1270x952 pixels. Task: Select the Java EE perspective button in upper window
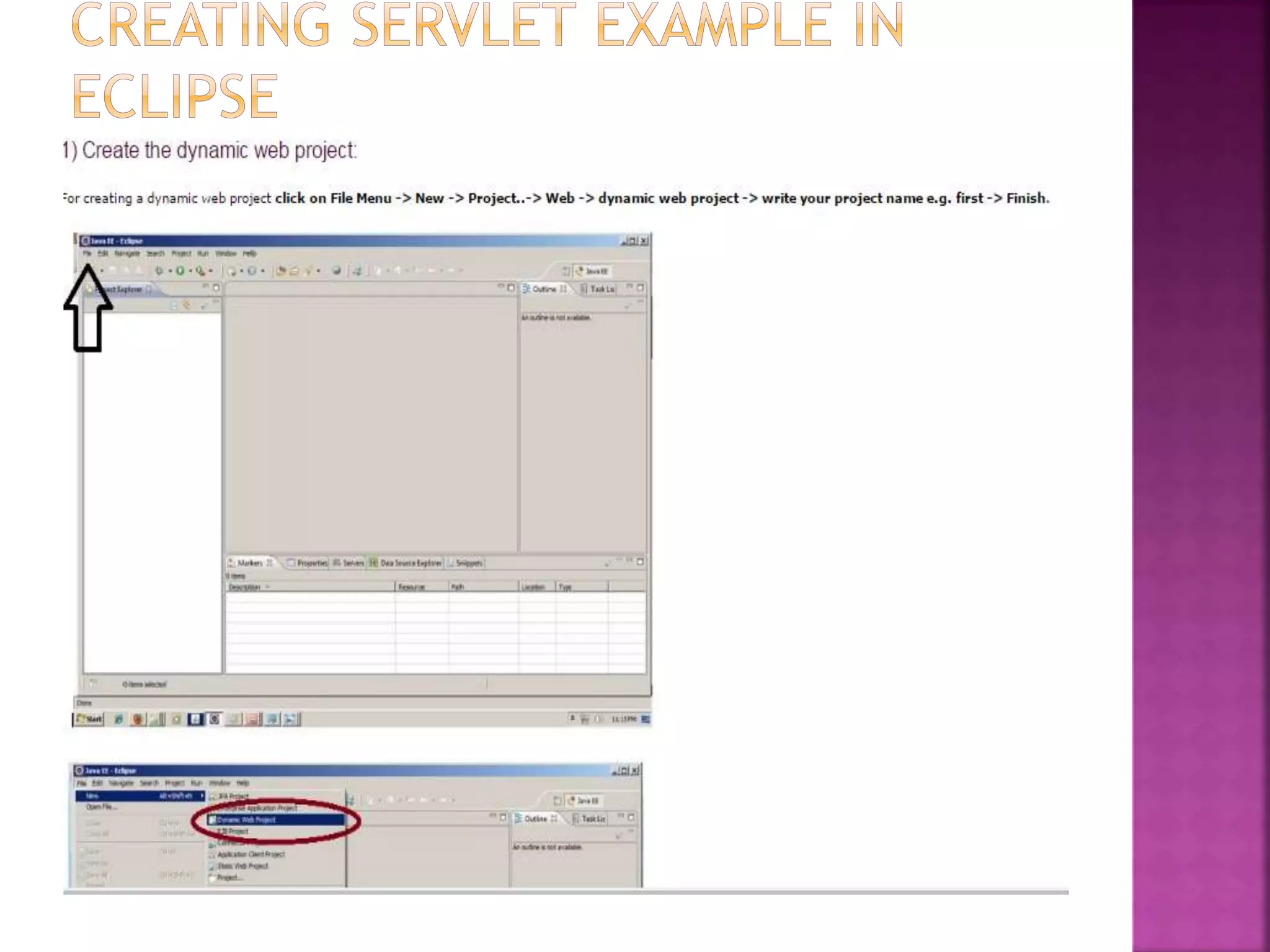592,271
